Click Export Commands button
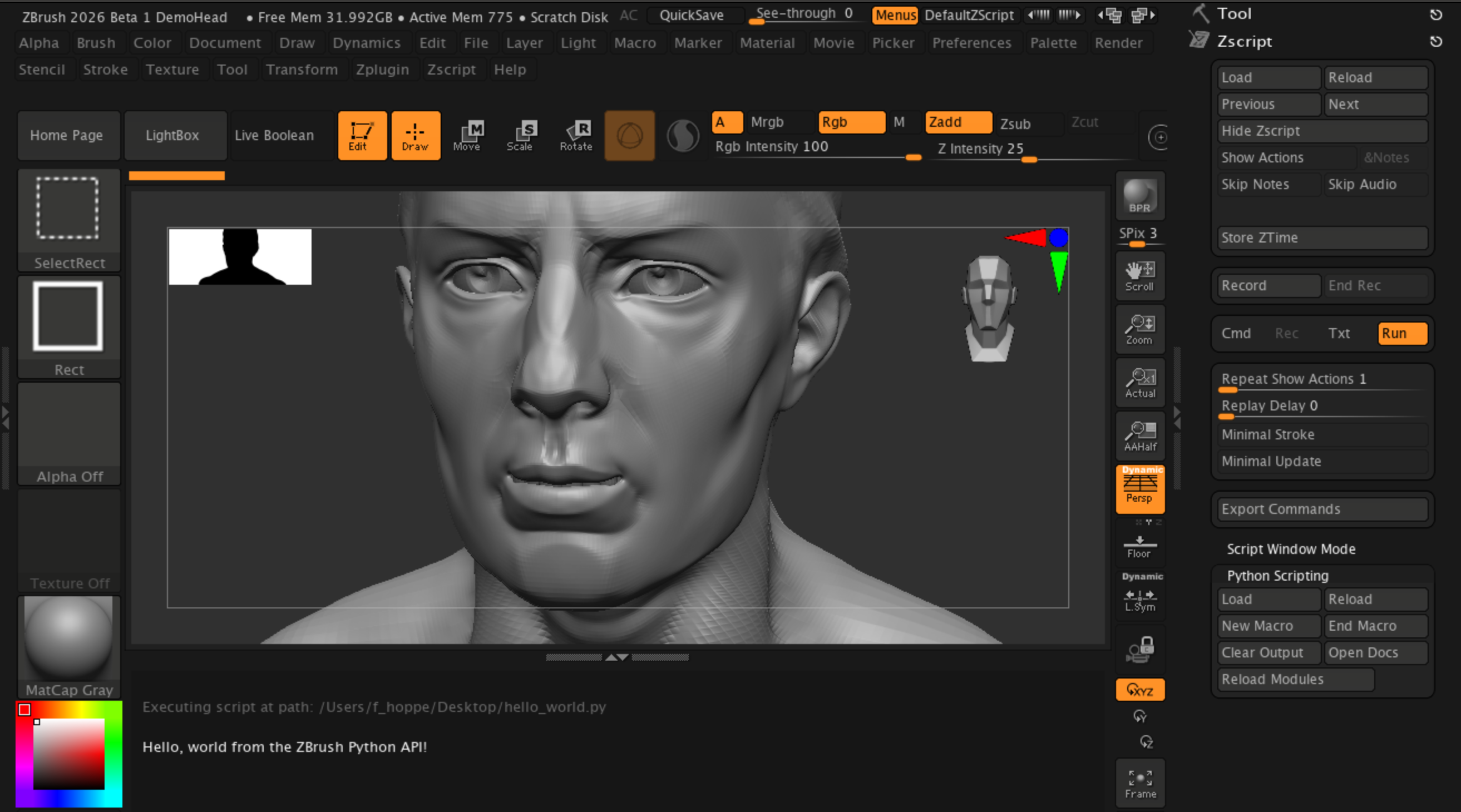1461x812 pixels. coord(1322,509)
